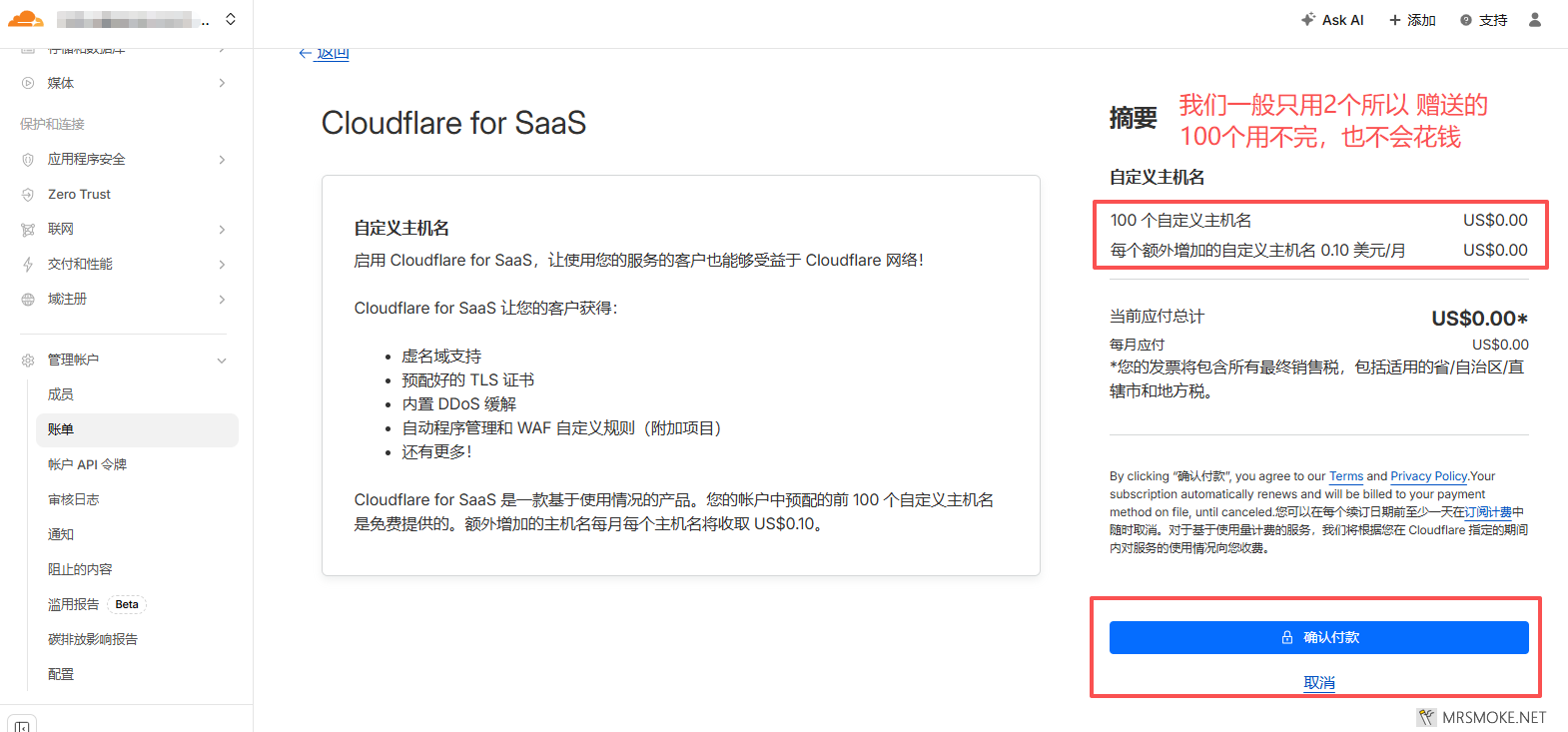Click the media (媒体) play icon
Screen dimensions: 1568x732
28,84
